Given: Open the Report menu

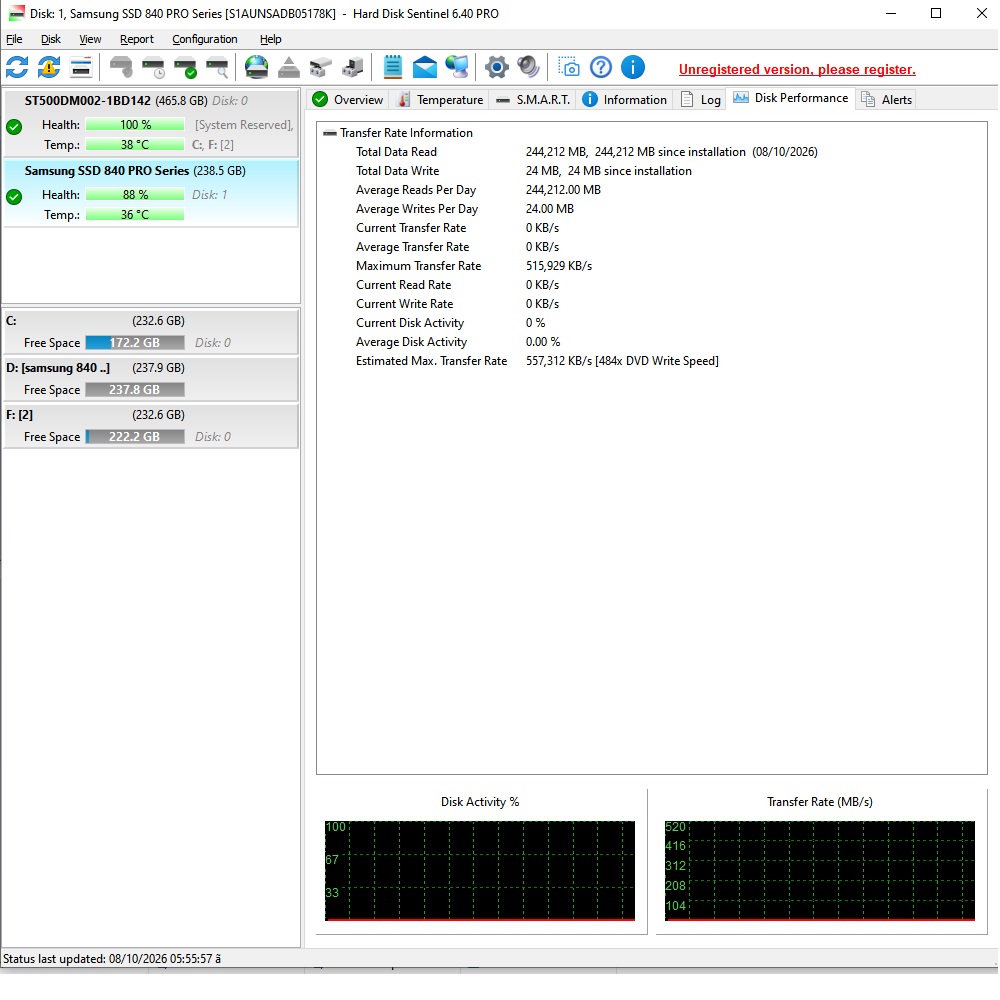Looking at the screenshot, I should coord(136,39).
